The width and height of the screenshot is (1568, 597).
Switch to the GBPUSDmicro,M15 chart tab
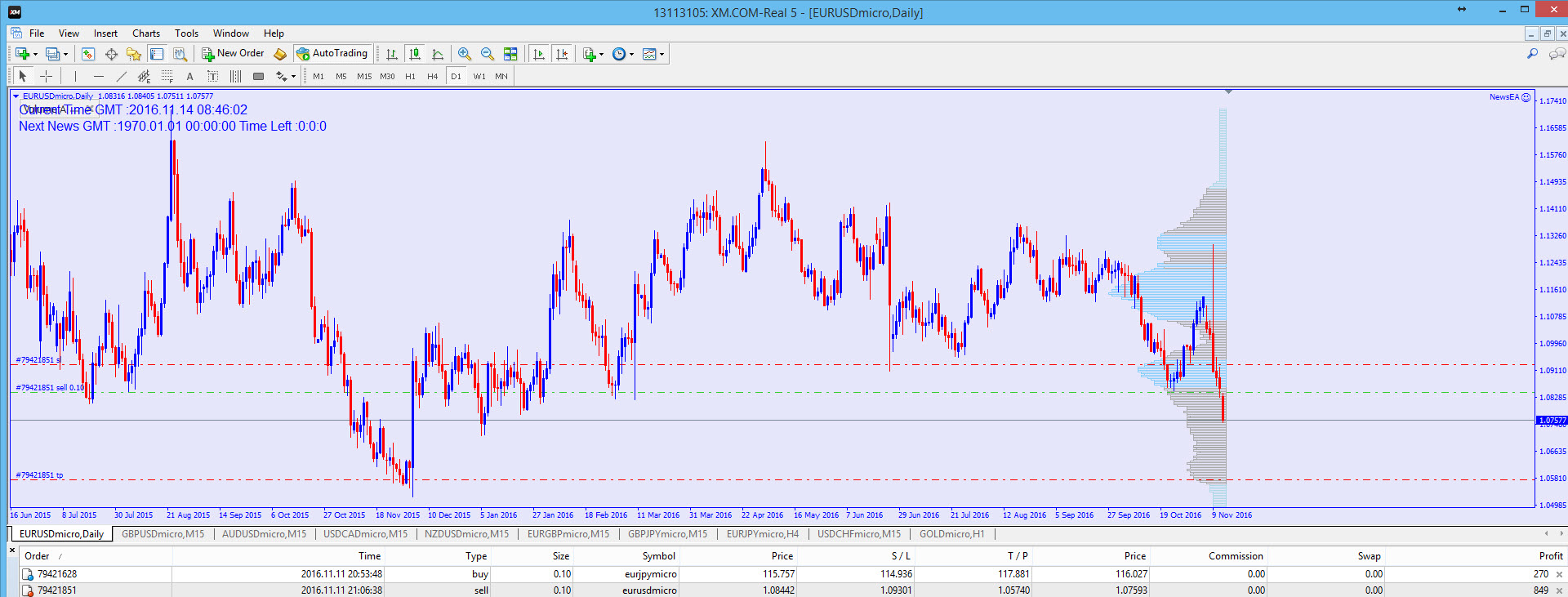[163, 534]
